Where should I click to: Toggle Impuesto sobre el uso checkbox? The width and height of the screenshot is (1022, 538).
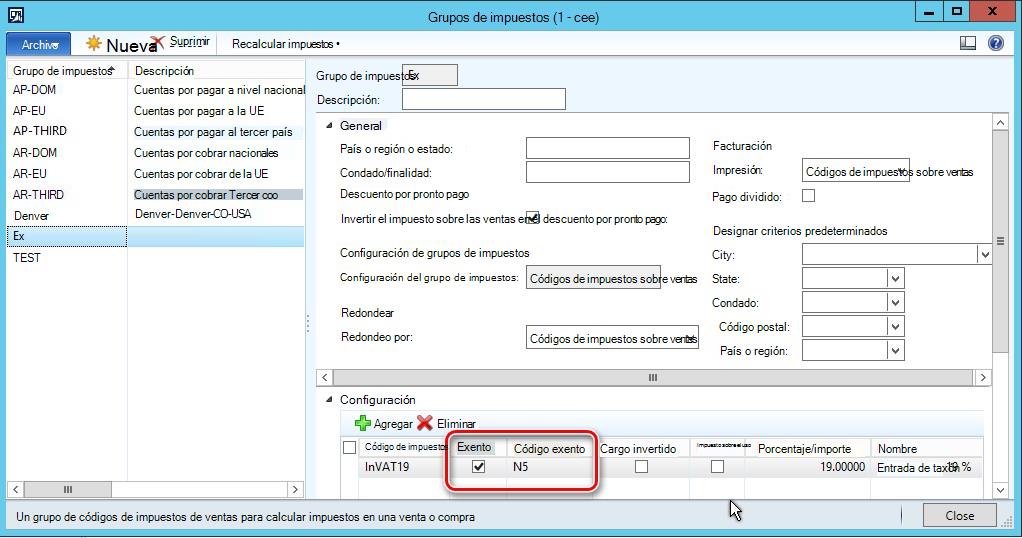pos(718,467)
